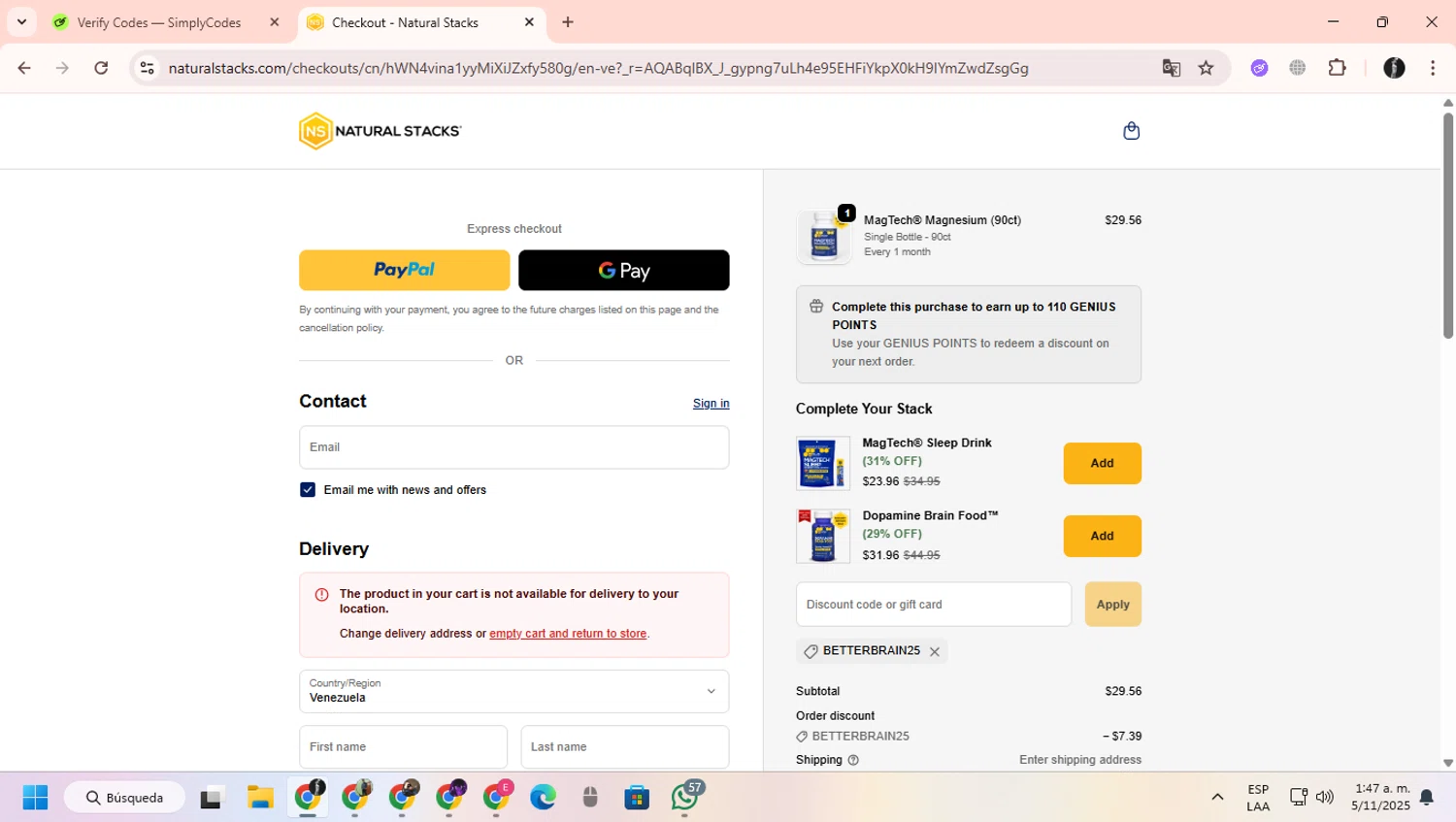
Task: Click the – $7.39 discount amount
Action: coord(1122,737)
